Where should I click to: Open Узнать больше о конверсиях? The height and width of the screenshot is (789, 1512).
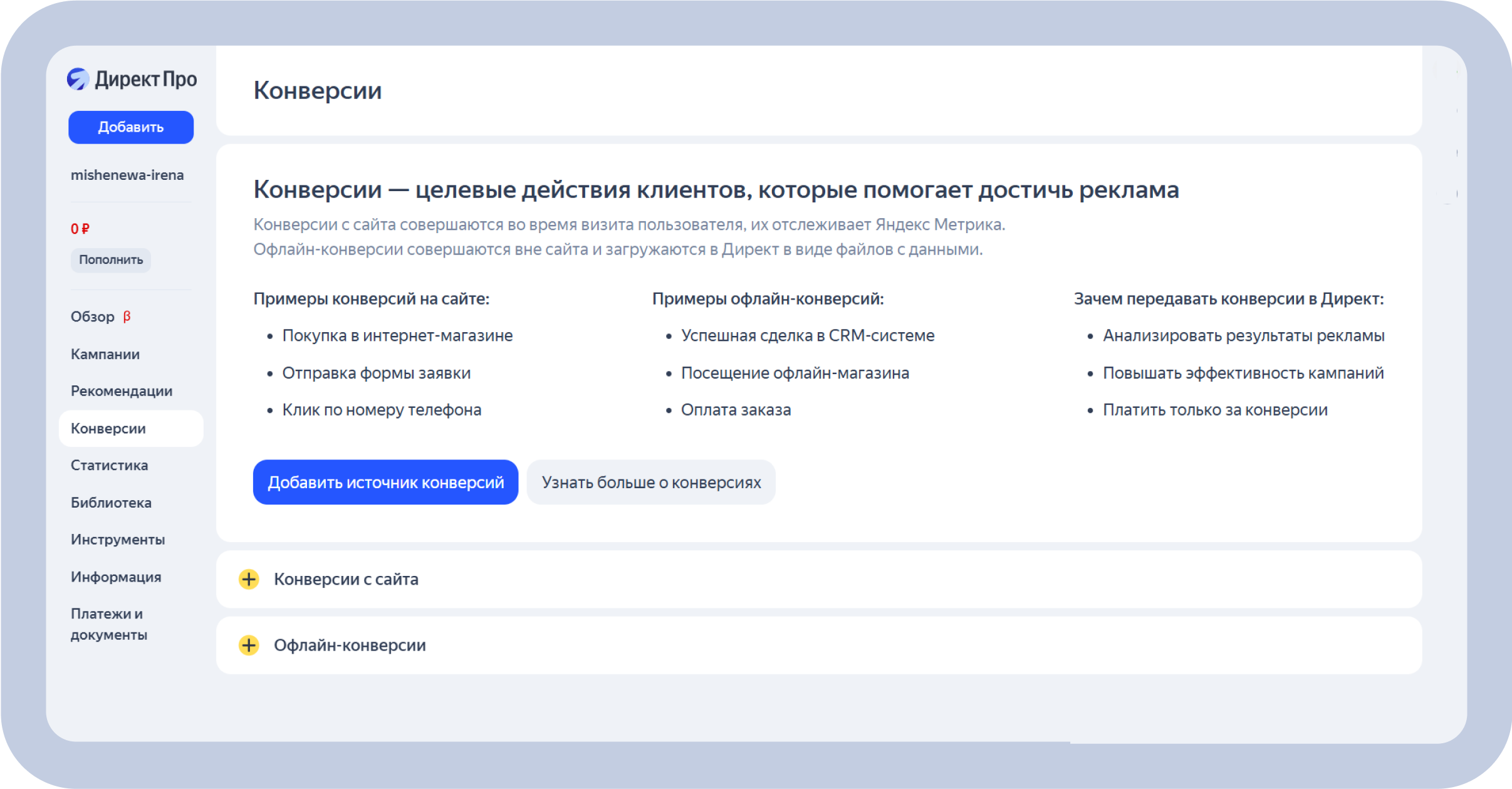(651, 482)
